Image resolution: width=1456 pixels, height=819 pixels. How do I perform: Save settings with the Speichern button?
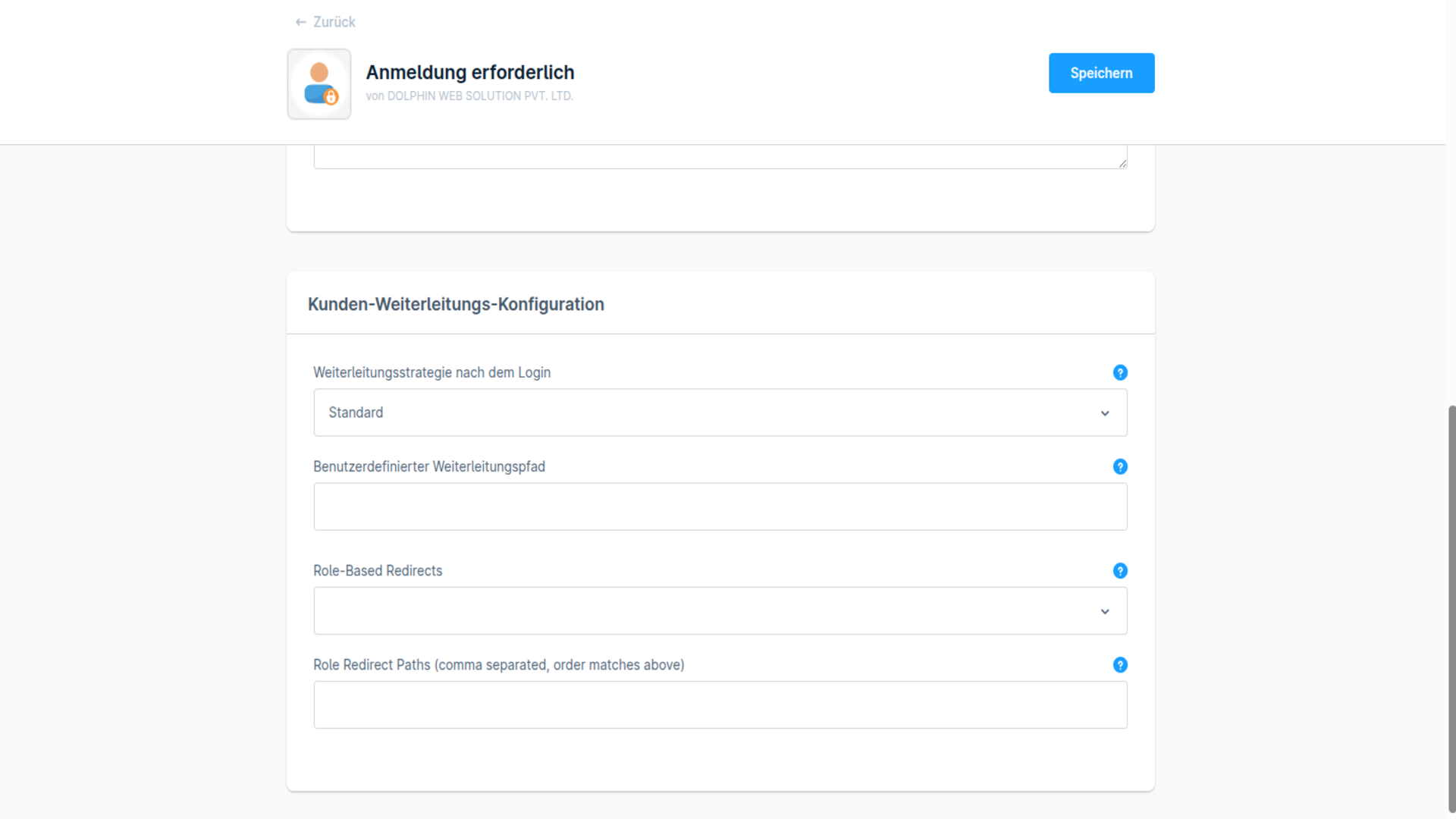coord(1101,73)
